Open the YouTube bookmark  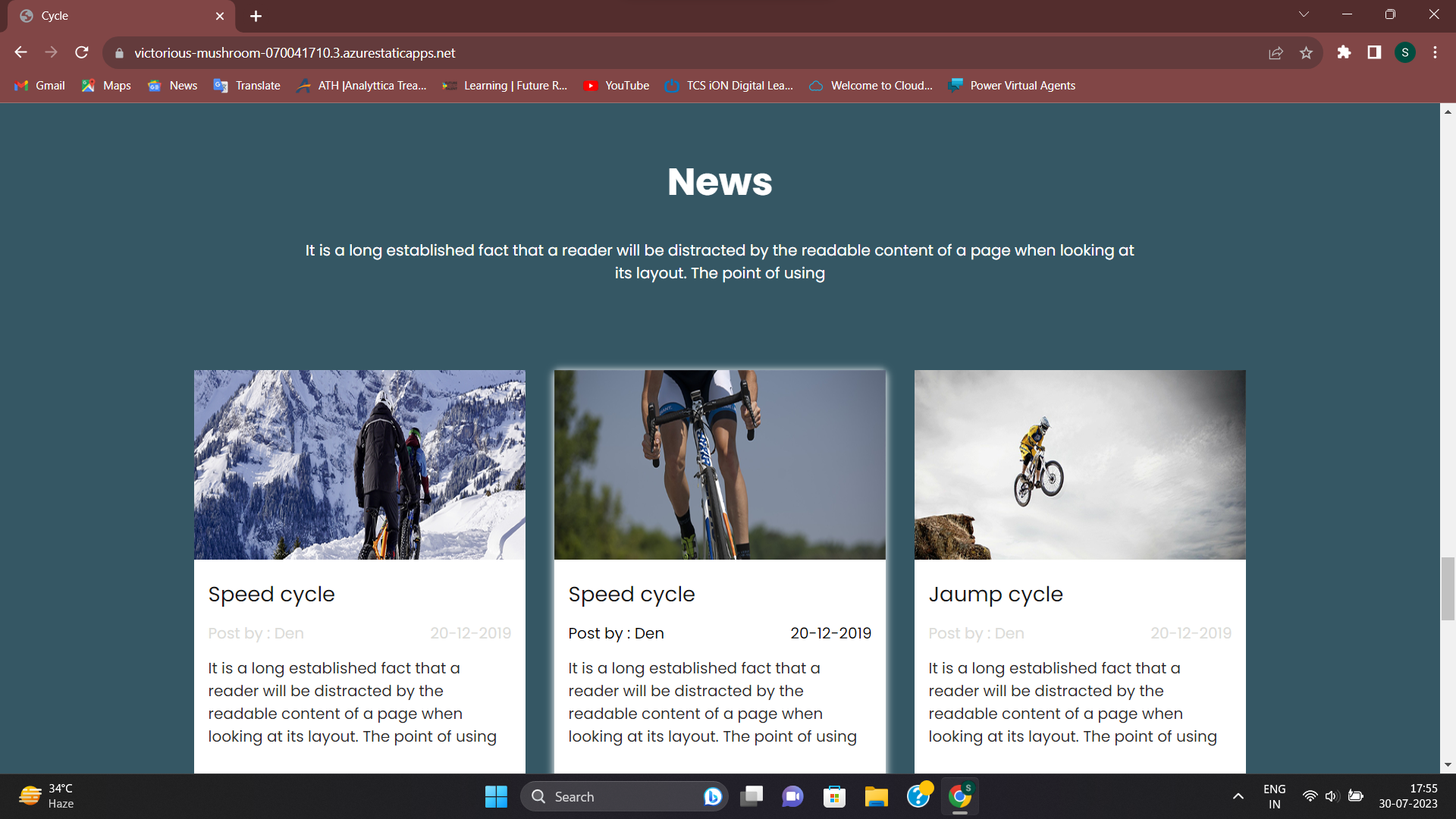616,86
